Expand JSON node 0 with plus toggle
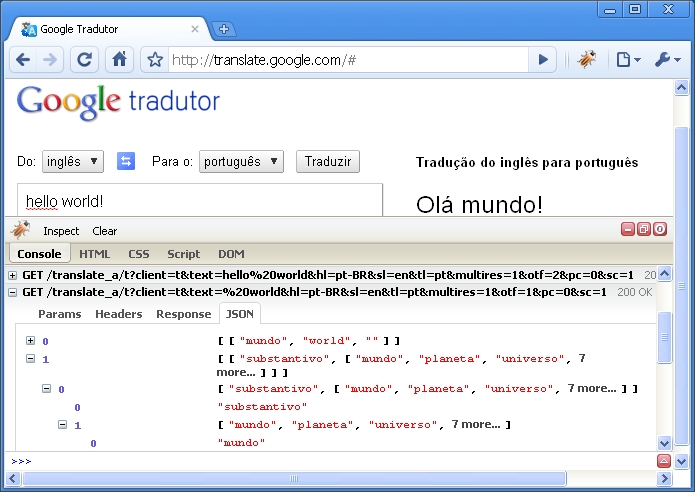The height and width of the screenshot is (492, 695). [31, 341]
